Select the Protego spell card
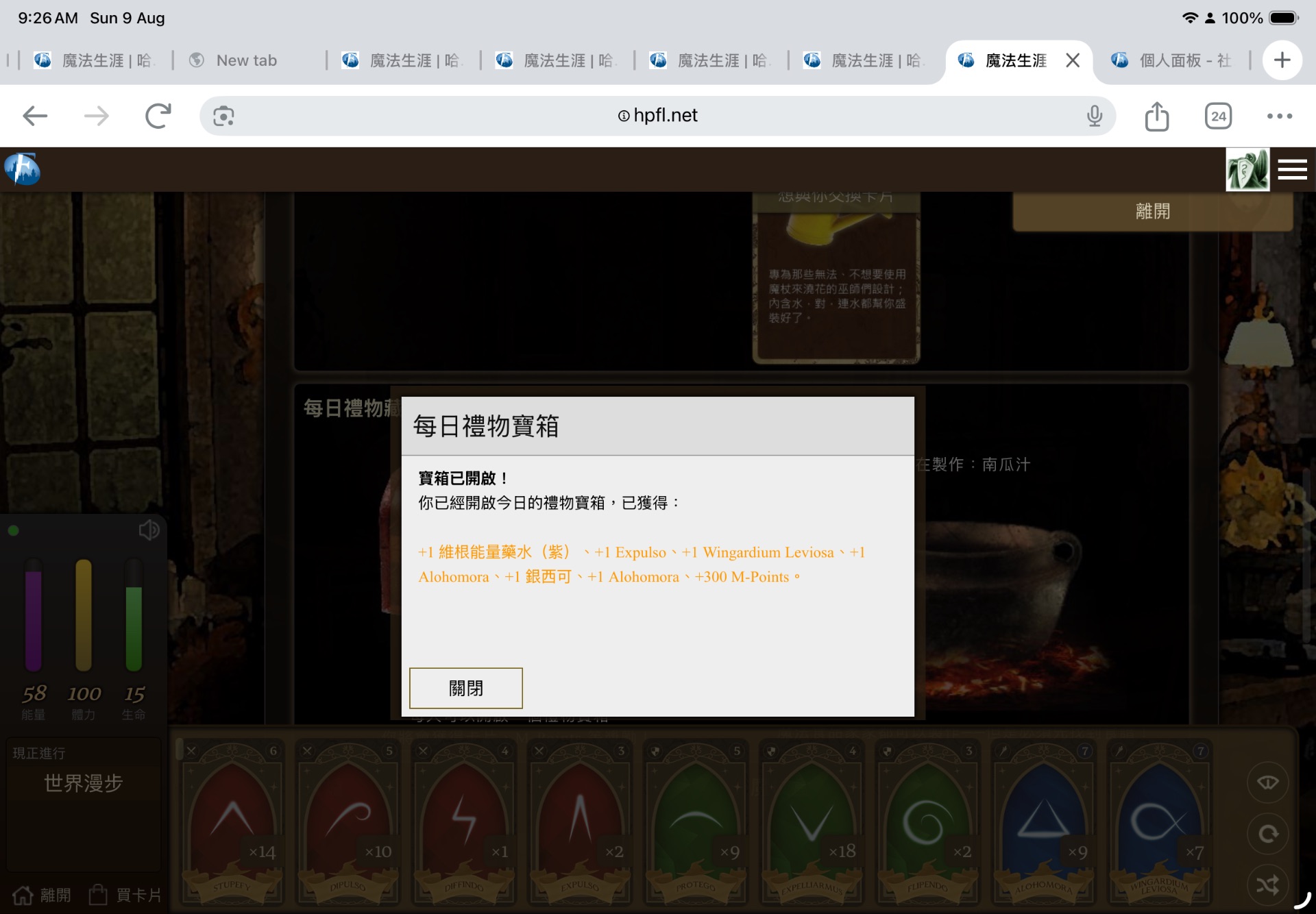 [x=696, y=823]
